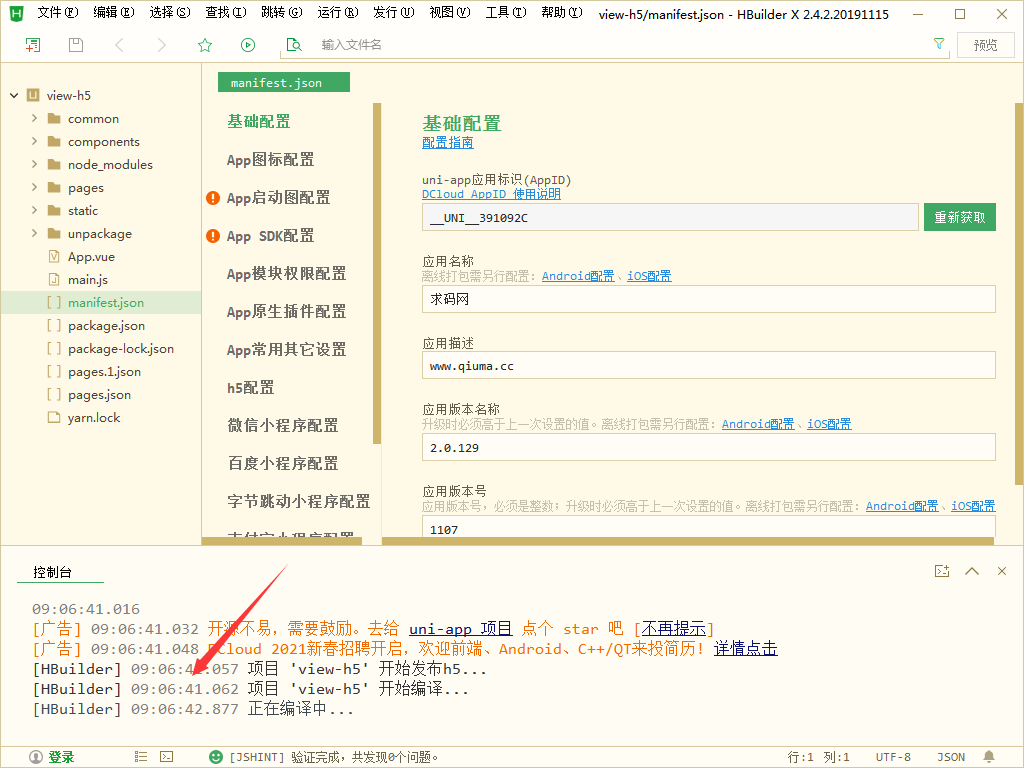The height and width of the screenshot is (768, 1024).
Task: Collapse the console with the up chevron
Action: pyautogui.click(x=972, y=571)
